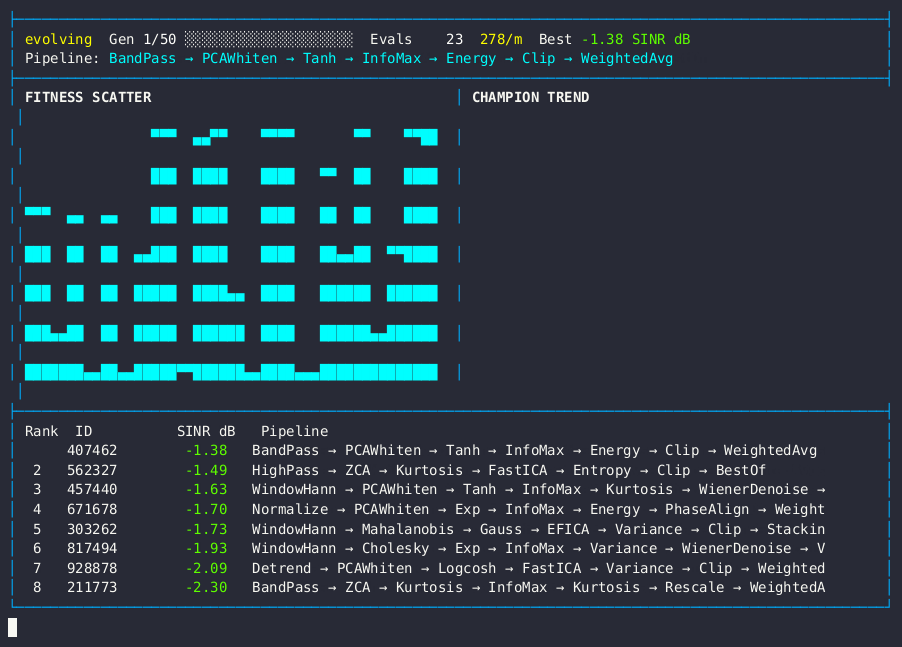The image size is (902, 647).
Task: Select 'WeightedAvg' in the header pipeline
Action: tap(627, 59)
